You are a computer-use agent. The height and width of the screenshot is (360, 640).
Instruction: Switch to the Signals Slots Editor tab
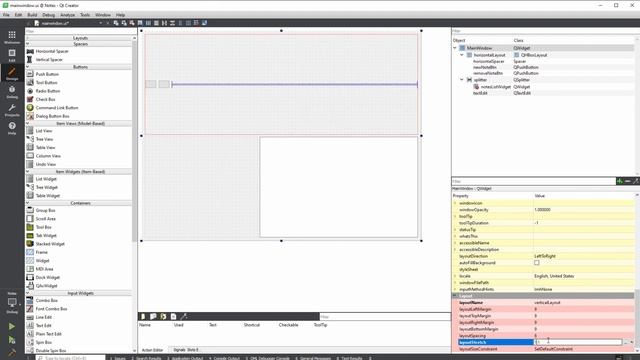pyautogui.click(x=186, y=350)
